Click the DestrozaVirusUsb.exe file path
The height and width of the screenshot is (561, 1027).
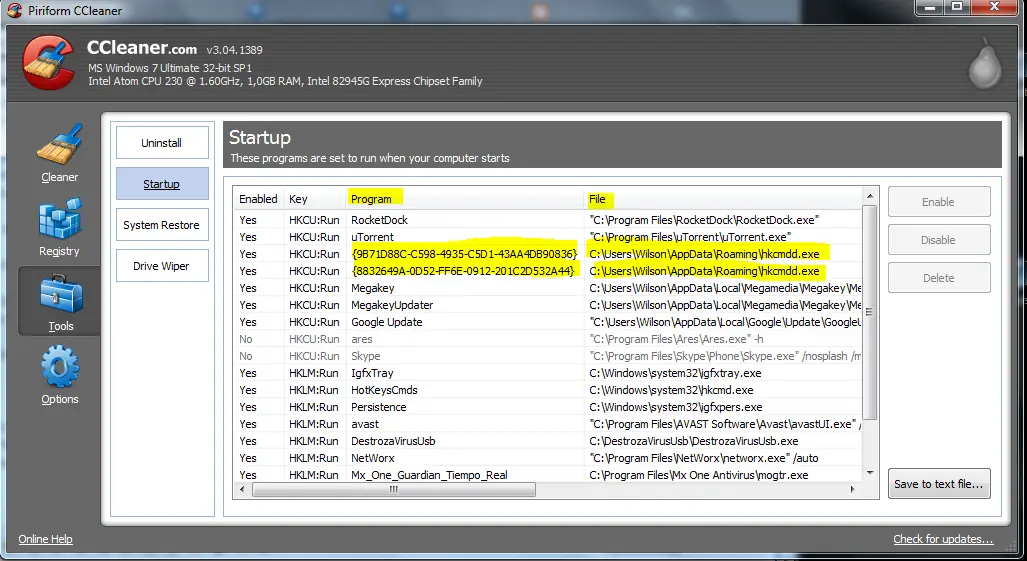tap(694, 441)
